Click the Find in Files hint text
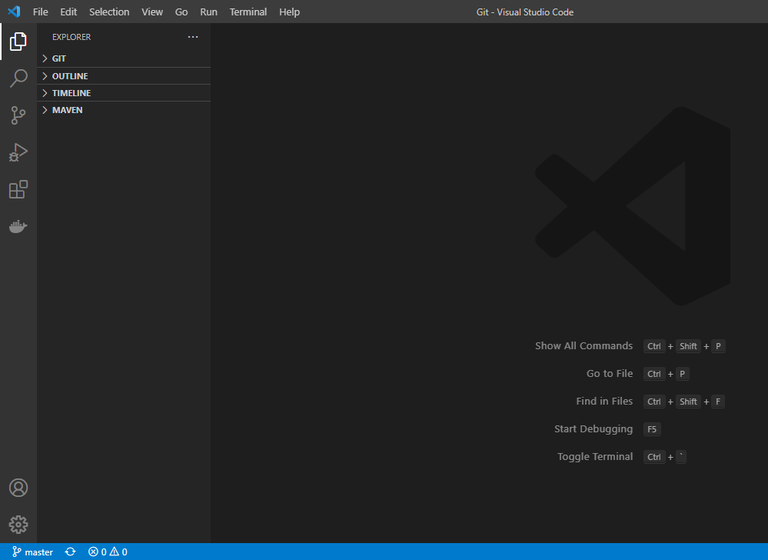 point(604,401)
